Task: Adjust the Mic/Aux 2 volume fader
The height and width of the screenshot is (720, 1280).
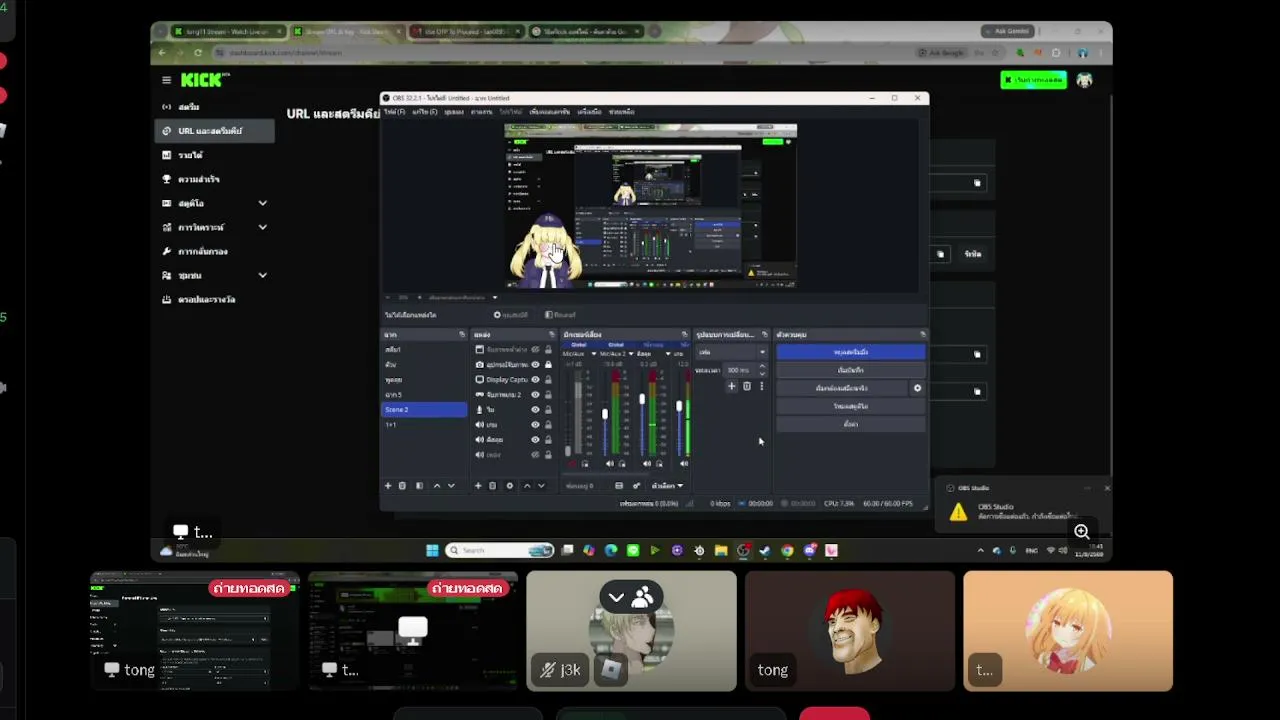Action: [604, 414]
